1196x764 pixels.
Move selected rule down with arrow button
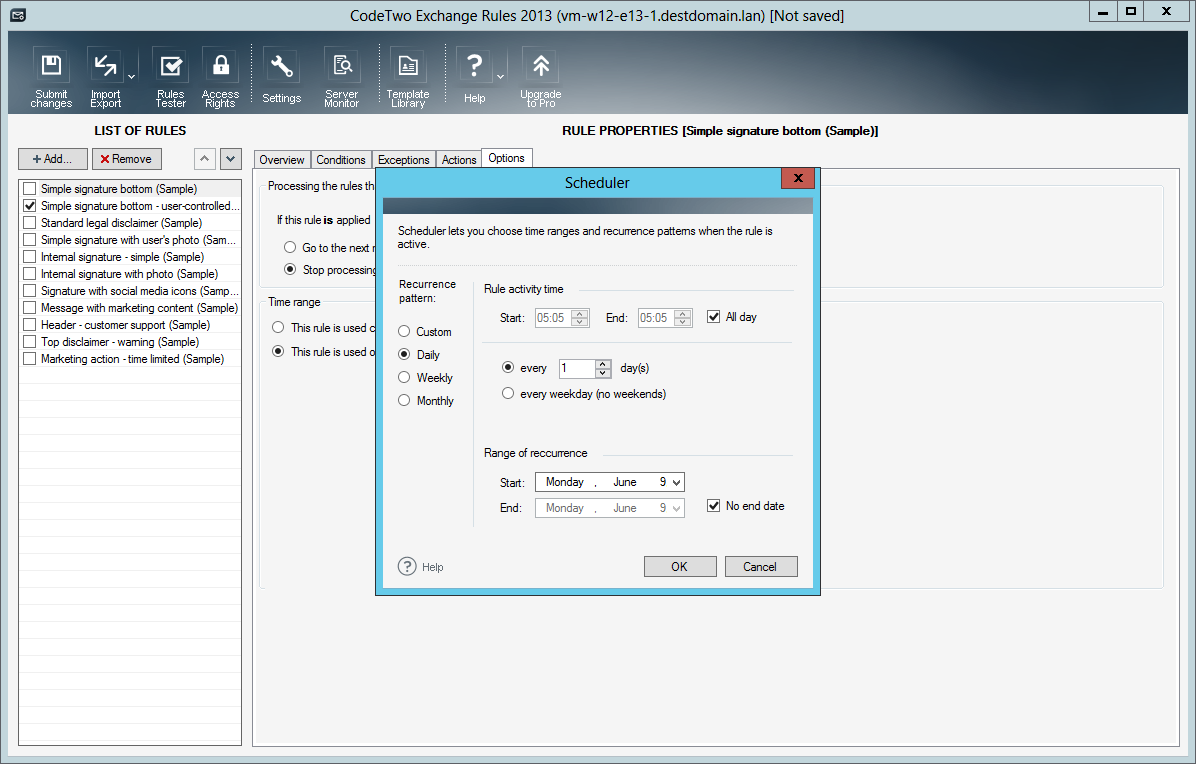click(x=231, y=159)
